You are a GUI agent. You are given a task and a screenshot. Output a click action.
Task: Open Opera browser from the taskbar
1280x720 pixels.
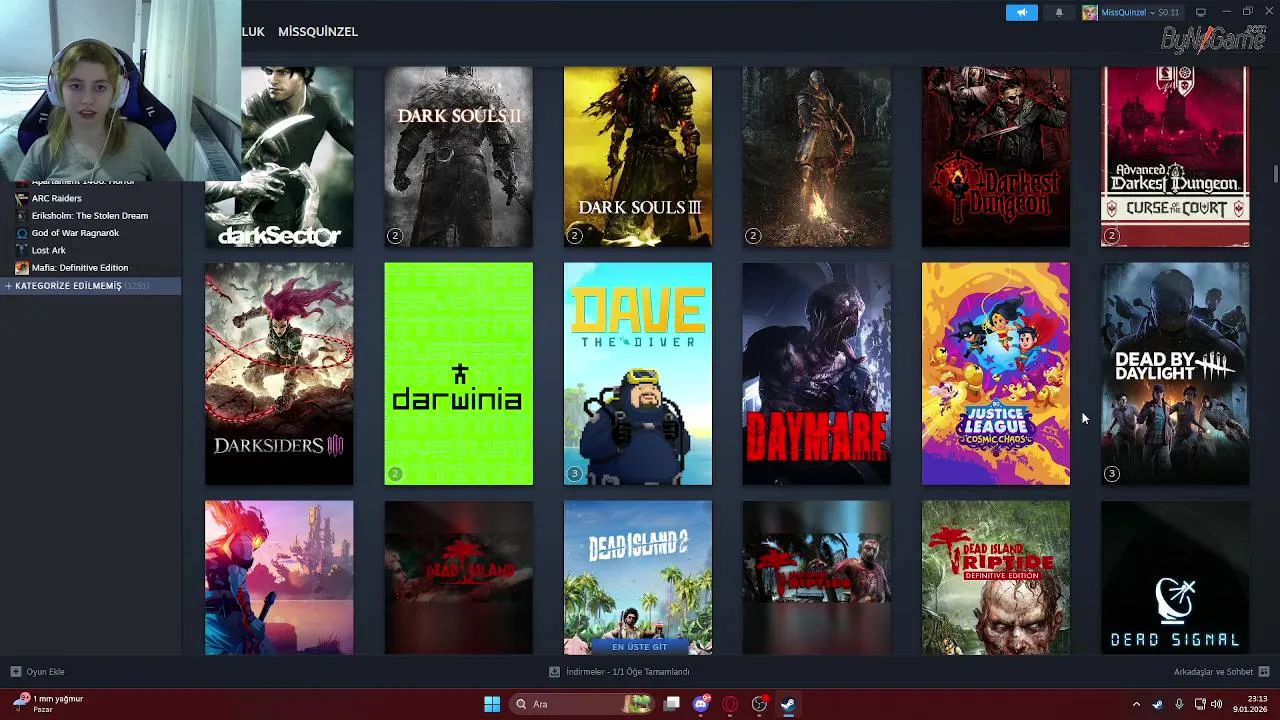pyautogui.click(x=730, y=704)
